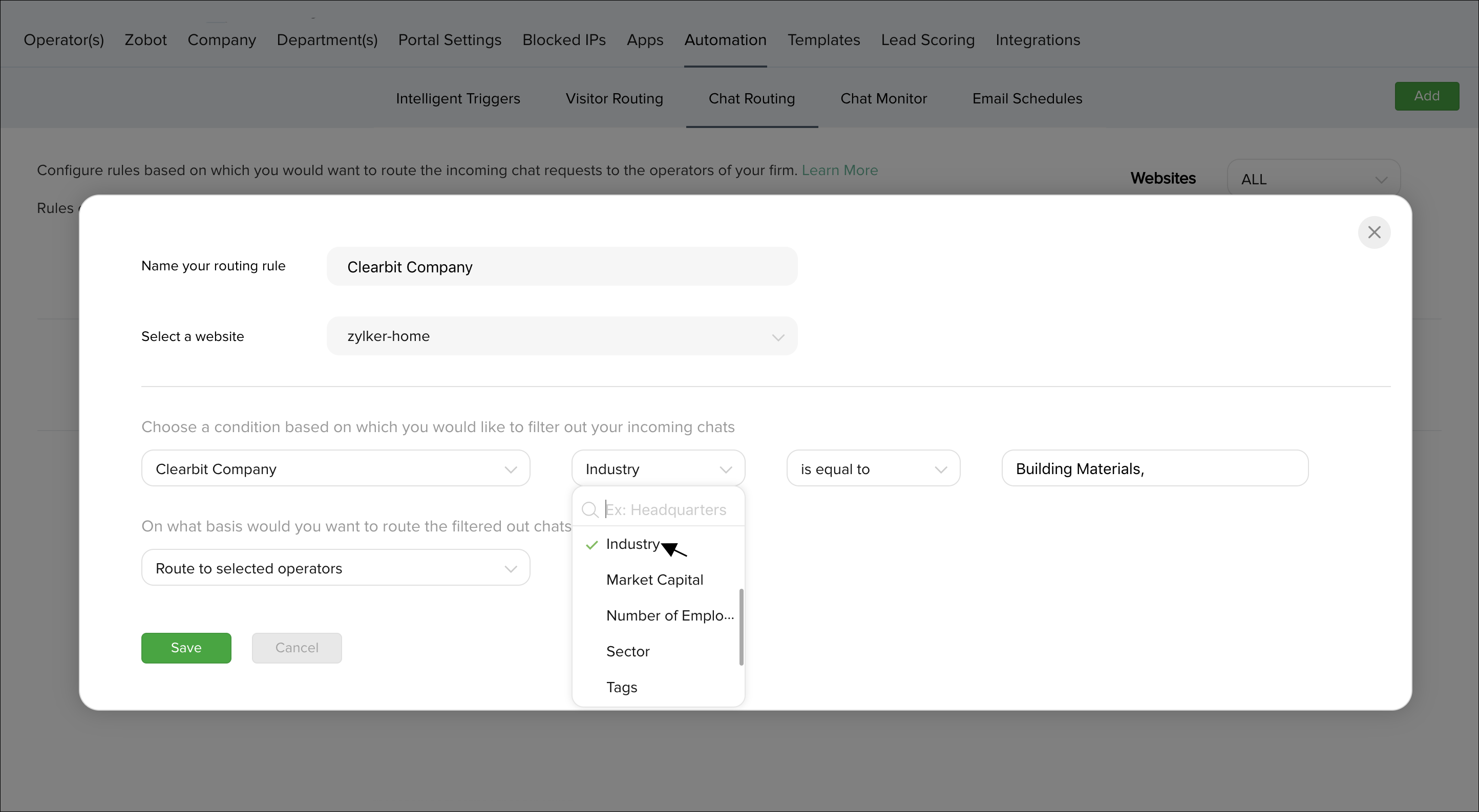Viewport: 1479px width, 812px height.
Task: Open the Clearbit Company condition dropdown
Action: (335, 469)
